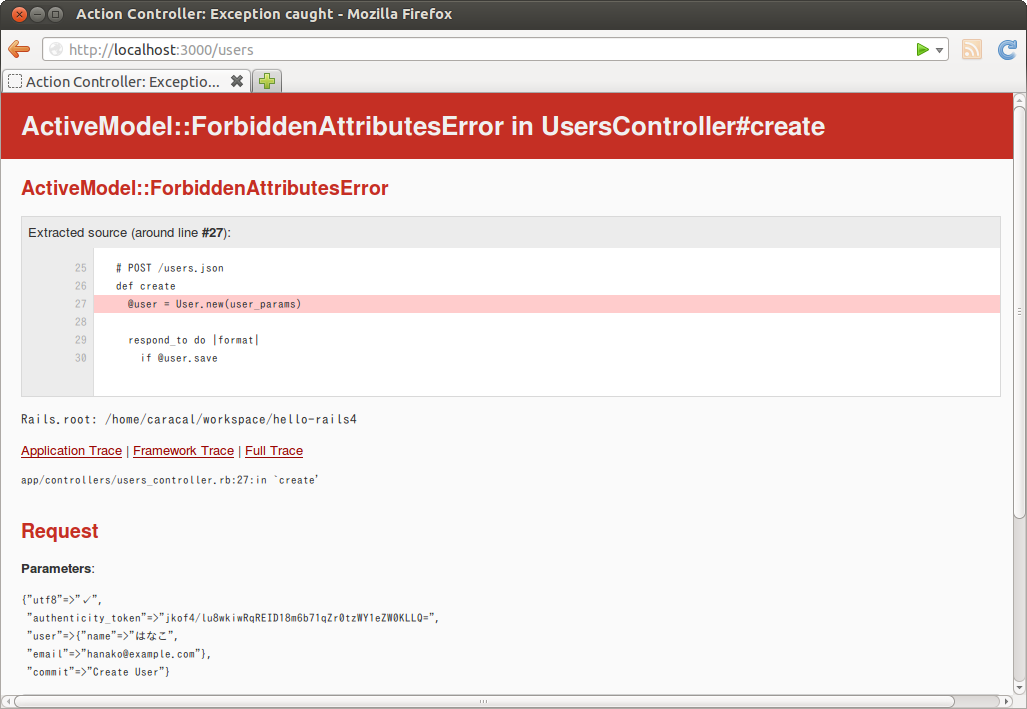Viewport: 1027px width, 709px height.
Task: Click the orange Back arrow button
Action: point(19,50)
